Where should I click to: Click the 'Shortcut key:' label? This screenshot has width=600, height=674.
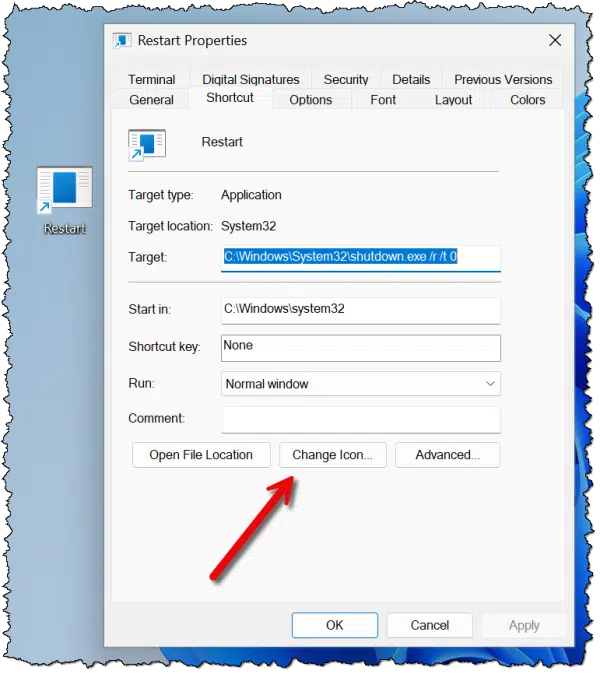(x=164, y=347)
